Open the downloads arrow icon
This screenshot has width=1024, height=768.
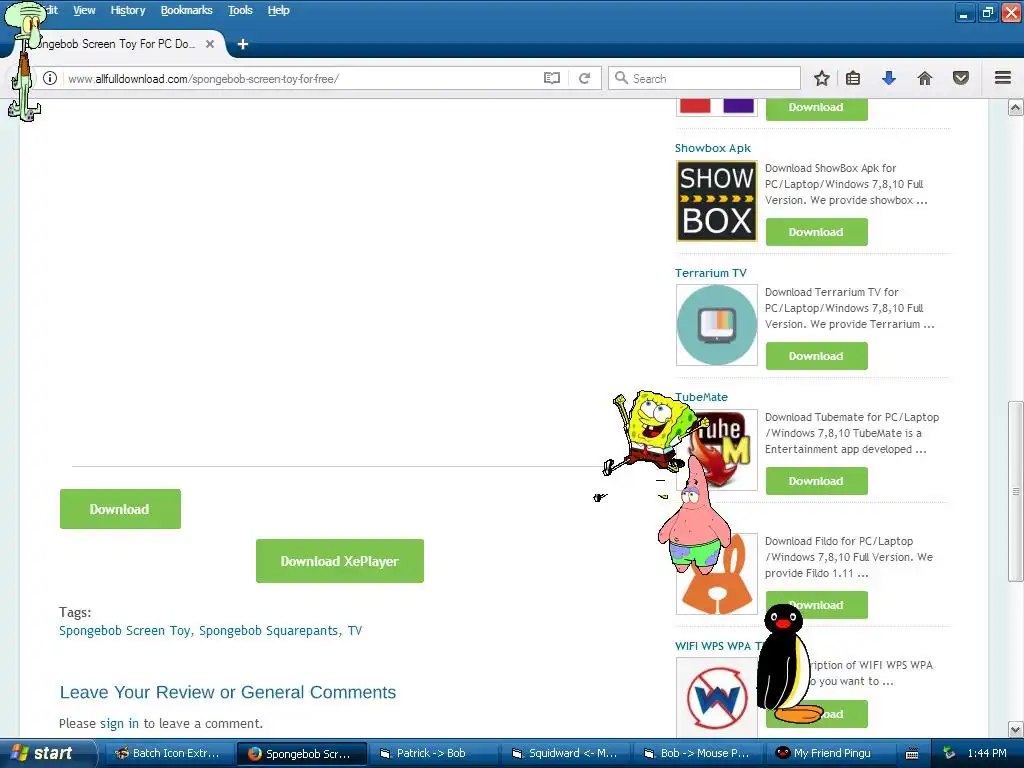point(888,78)
